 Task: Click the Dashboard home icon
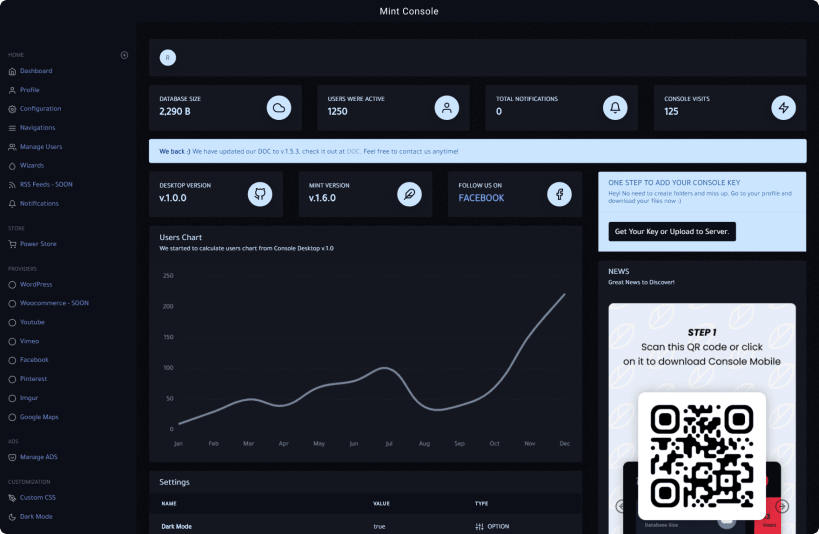[x=12, y=72]
